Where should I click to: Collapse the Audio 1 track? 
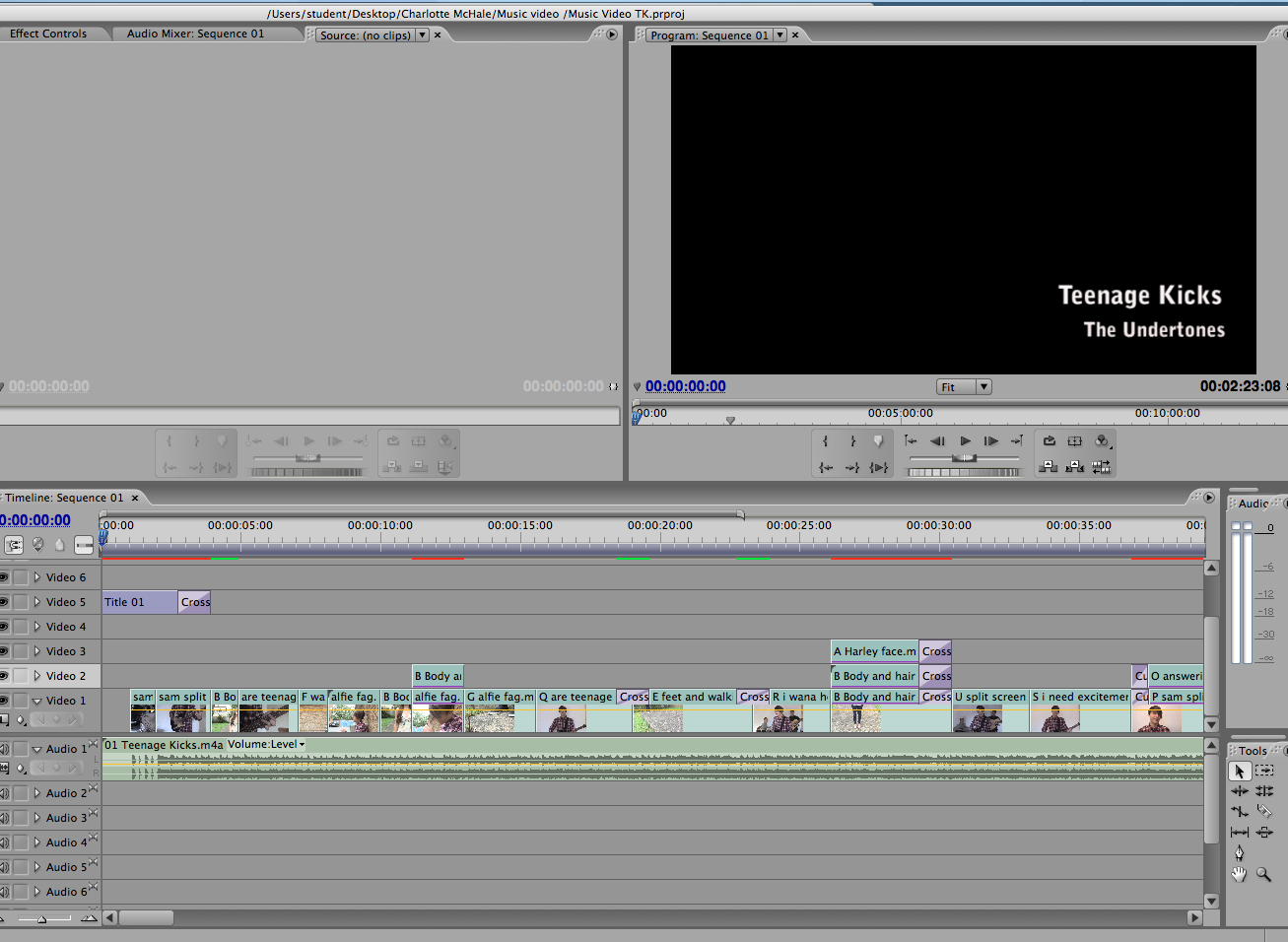click(37, 749)
